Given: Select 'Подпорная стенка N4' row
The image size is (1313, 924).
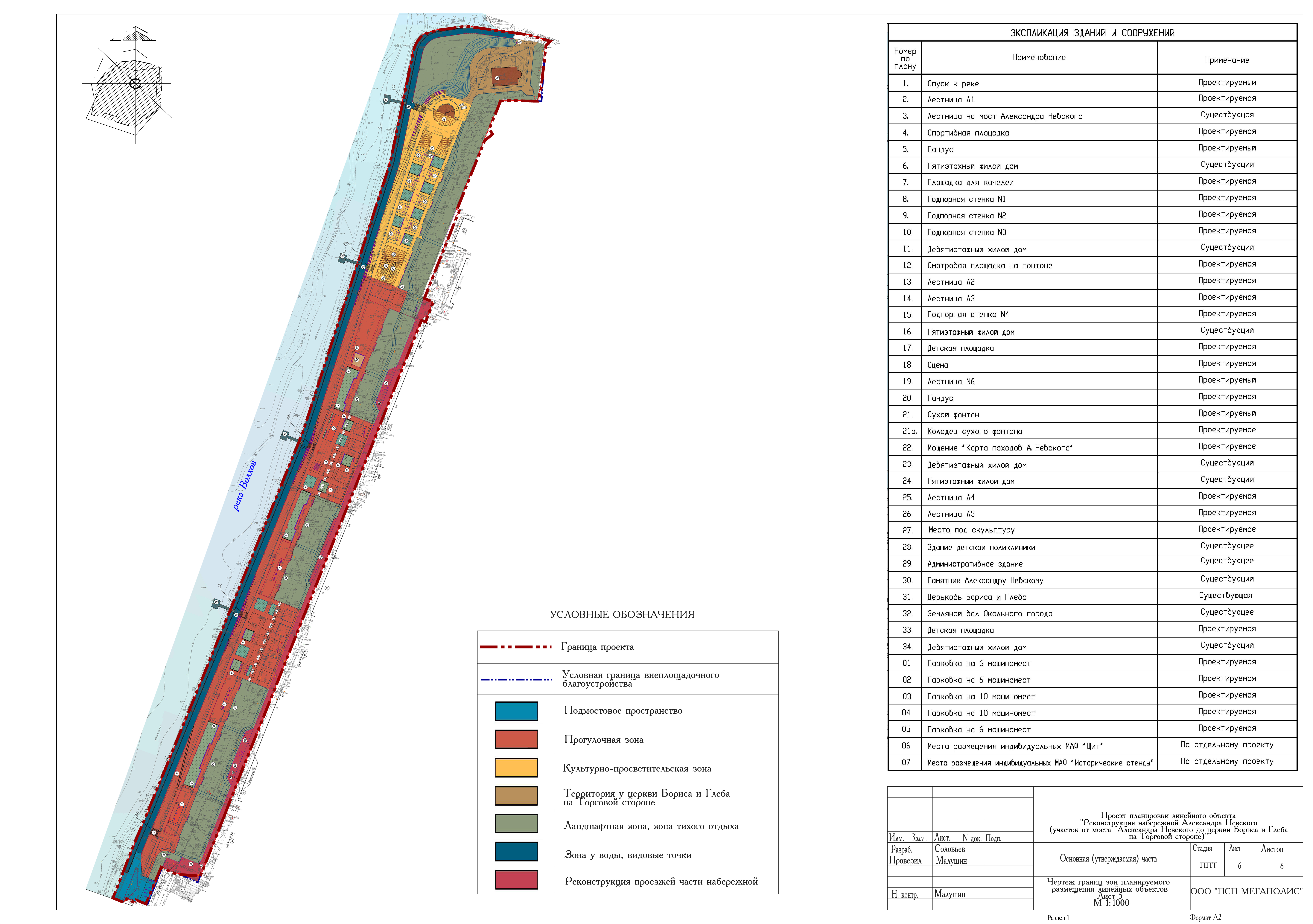Looking at the screenshot, I should coord(1092,314).
